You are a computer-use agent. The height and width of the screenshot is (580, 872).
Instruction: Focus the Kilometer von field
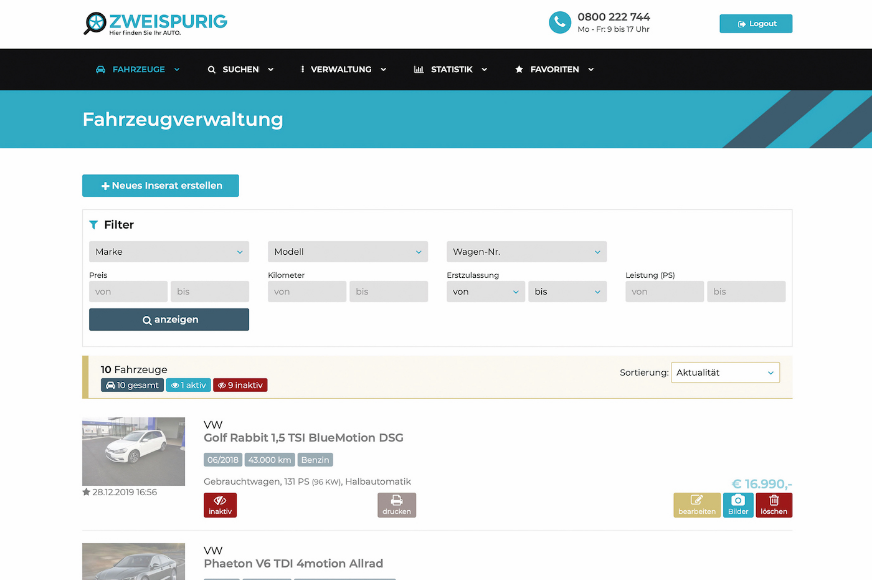coord(307,291)
